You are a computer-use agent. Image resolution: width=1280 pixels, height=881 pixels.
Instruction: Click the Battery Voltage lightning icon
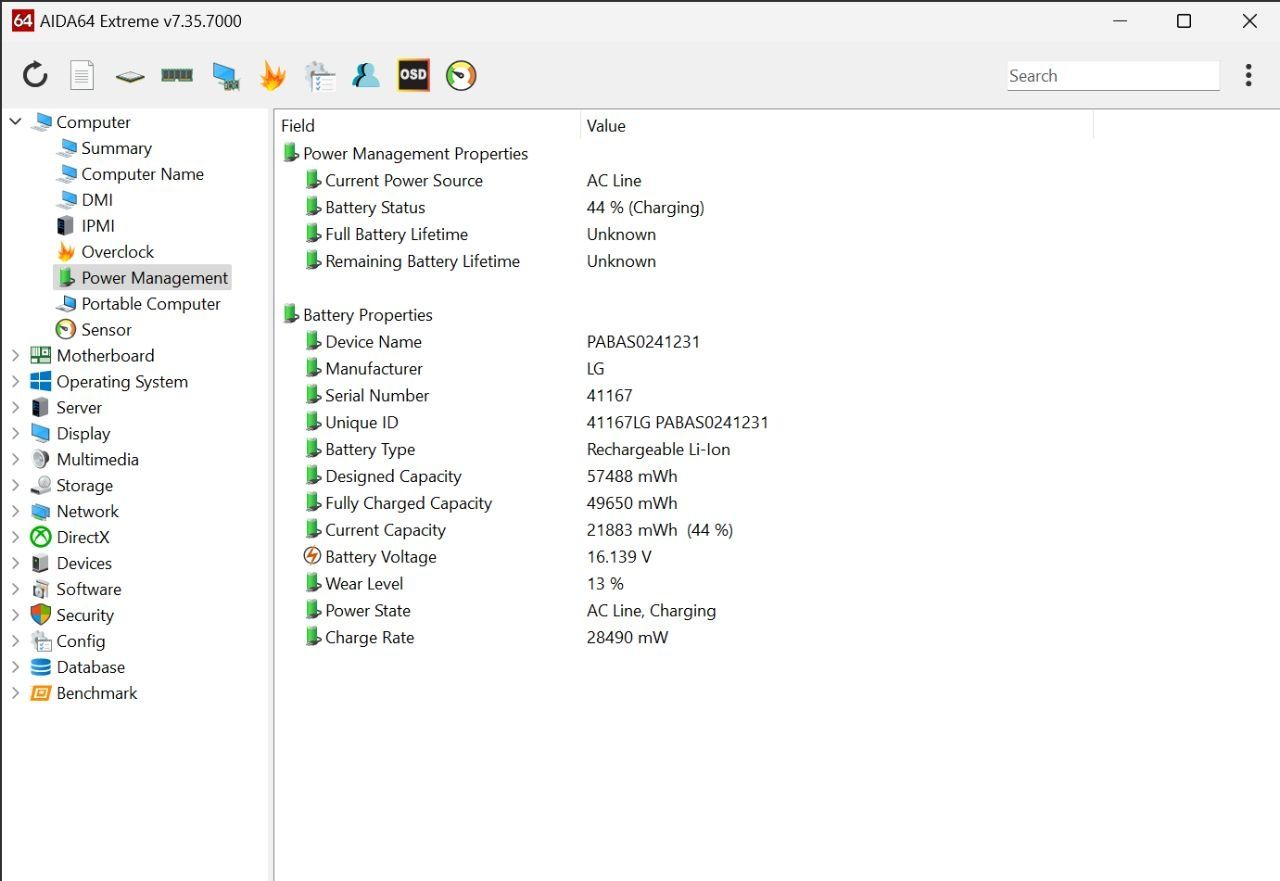coord(313,556)
